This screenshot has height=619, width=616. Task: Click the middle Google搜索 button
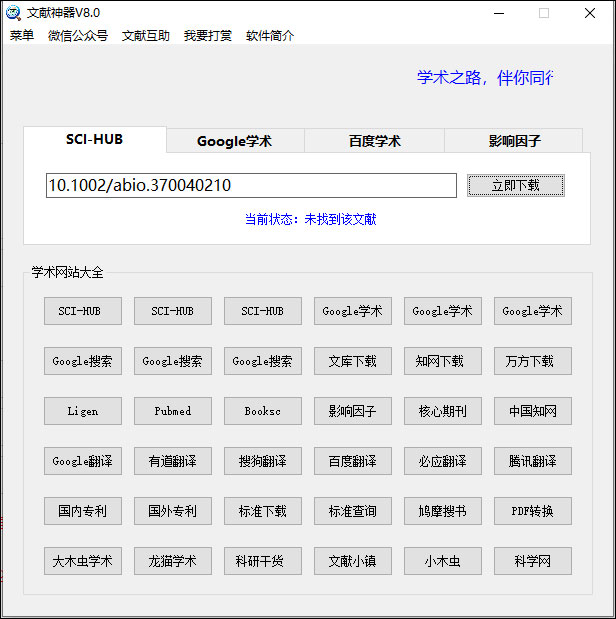173,361
